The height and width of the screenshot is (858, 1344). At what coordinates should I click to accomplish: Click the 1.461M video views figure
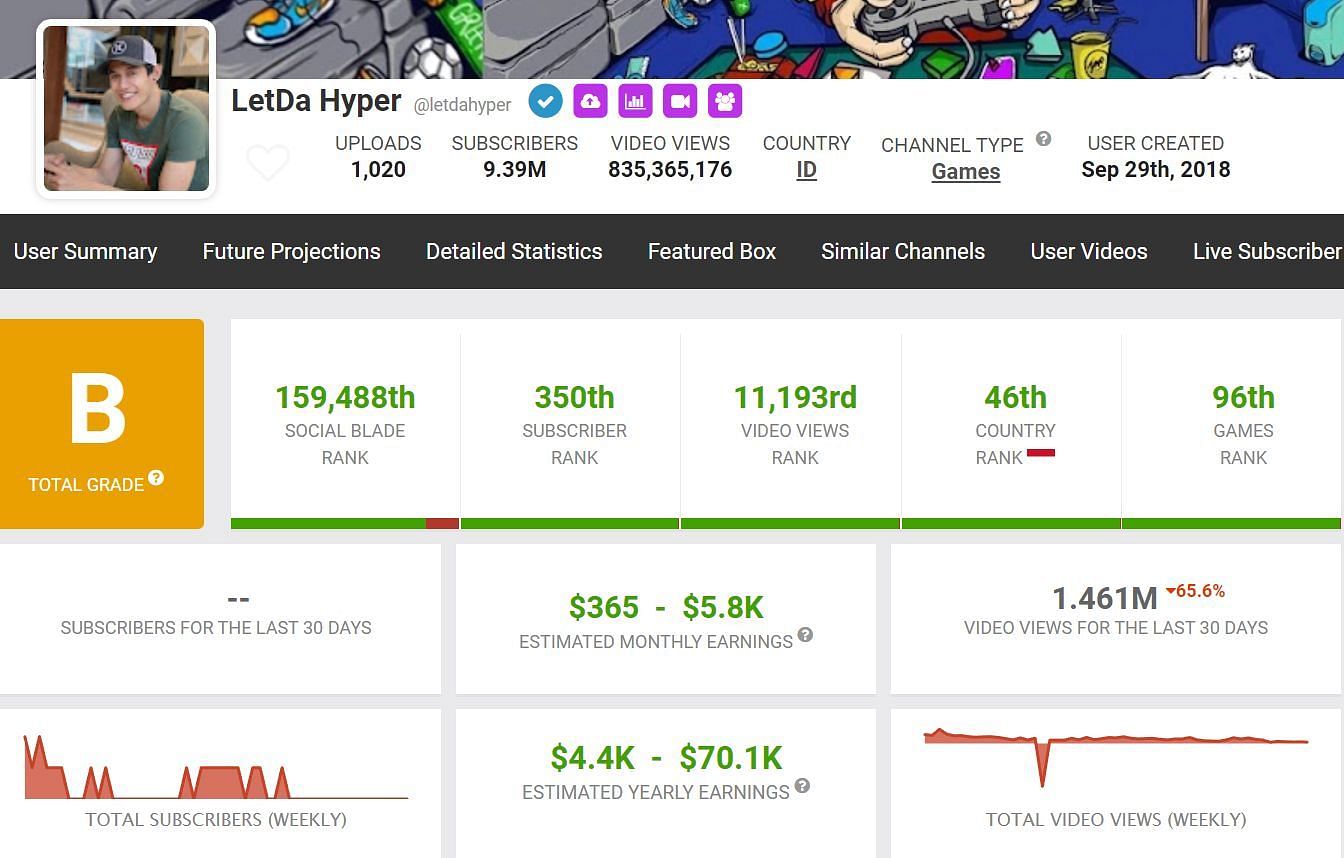pos(1105,599)
